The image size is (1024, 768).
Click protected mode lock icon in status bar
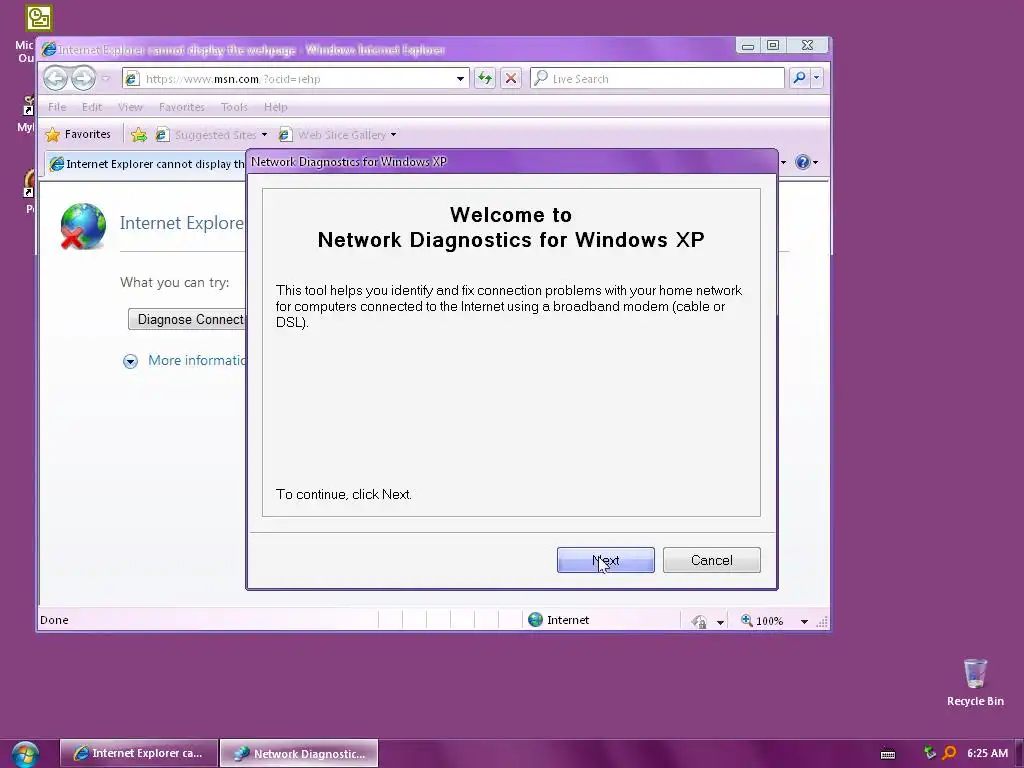coord(699,621)
